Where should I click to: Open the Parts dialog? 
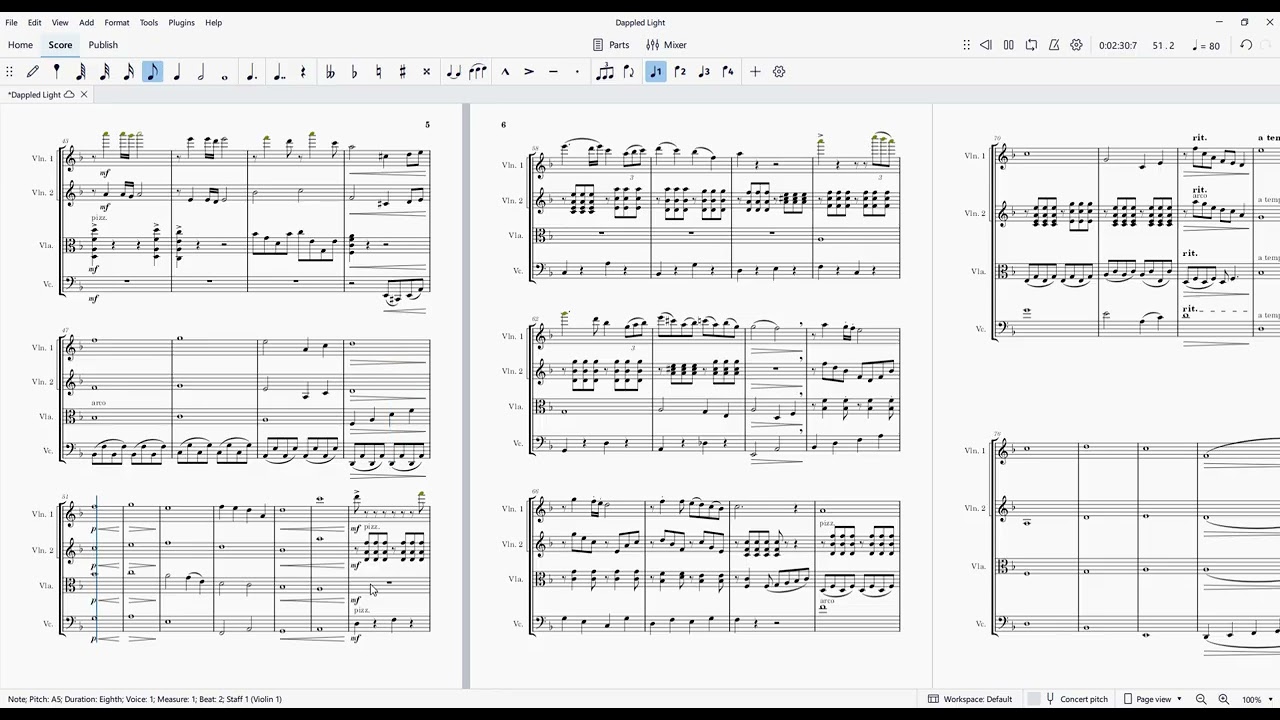pos(611,45)
